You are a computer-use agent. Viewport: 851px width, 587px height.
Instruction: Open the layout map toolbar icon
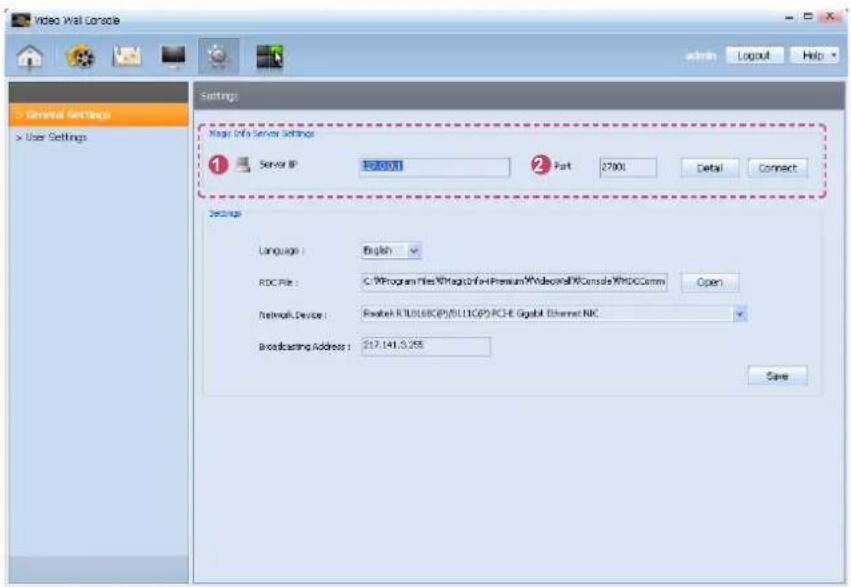[x=126, y=56]
